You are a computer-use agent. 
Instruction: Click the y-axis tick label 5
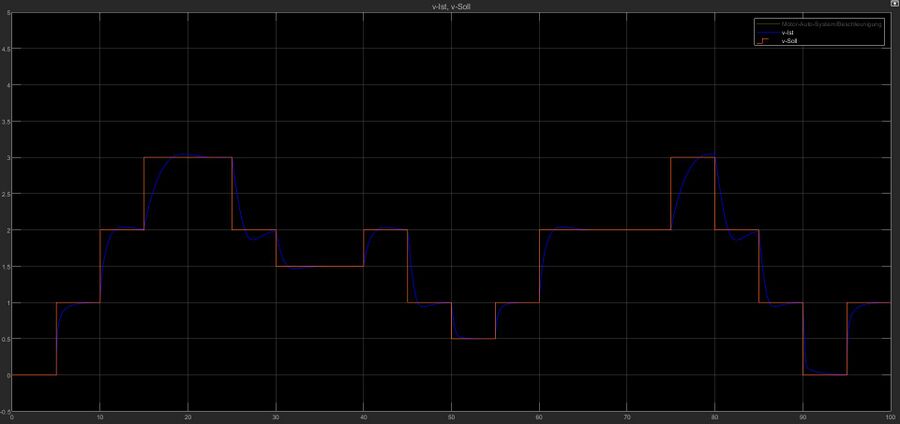pyautogui.click(x=7, y=13)
